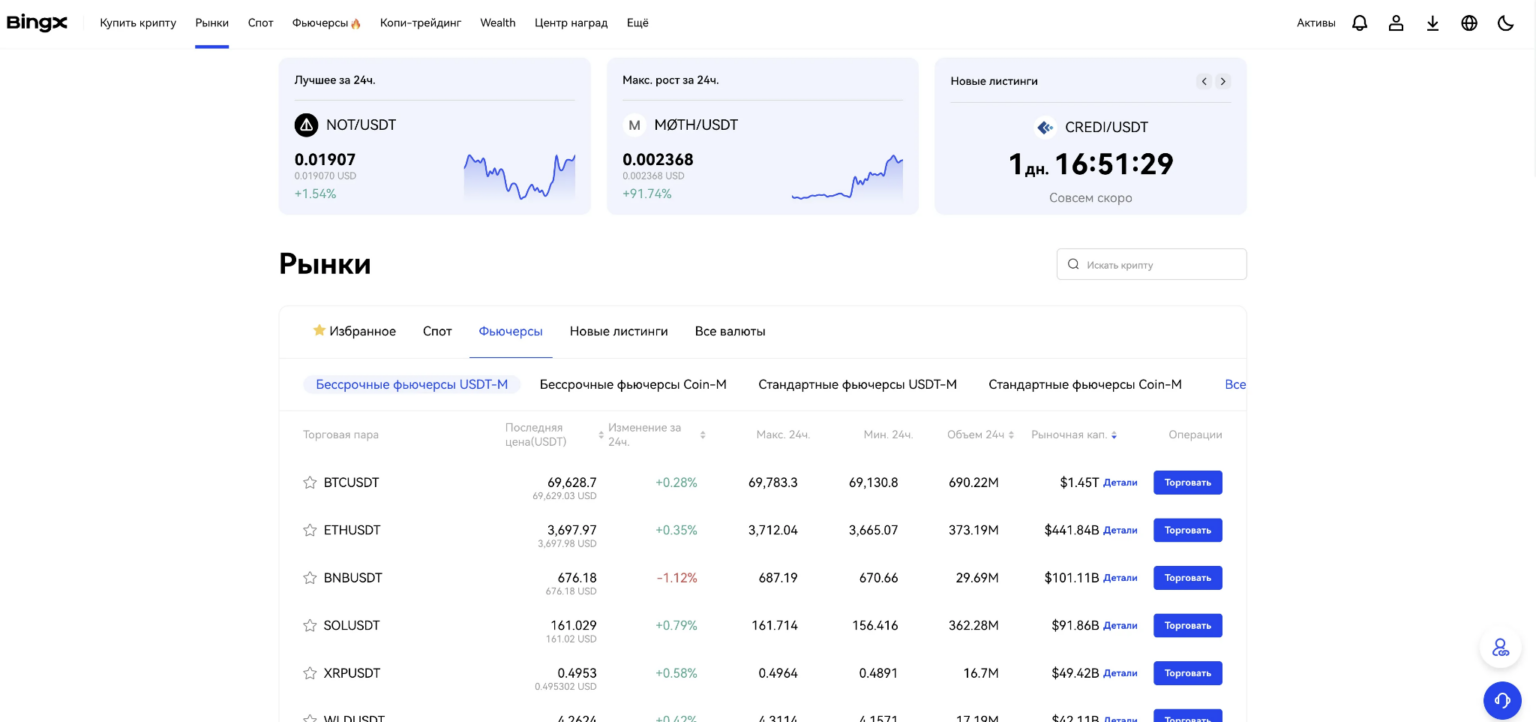Image resolution: width=1536 pixels, height=722 pixels.
Task: Click the NOT token icon on top card
Action: [306, 124]
